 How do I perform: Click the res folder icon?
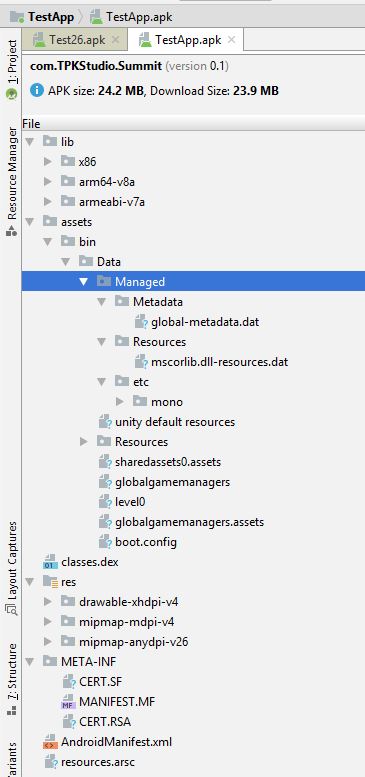pyautogui.click(x=50, y=582)
